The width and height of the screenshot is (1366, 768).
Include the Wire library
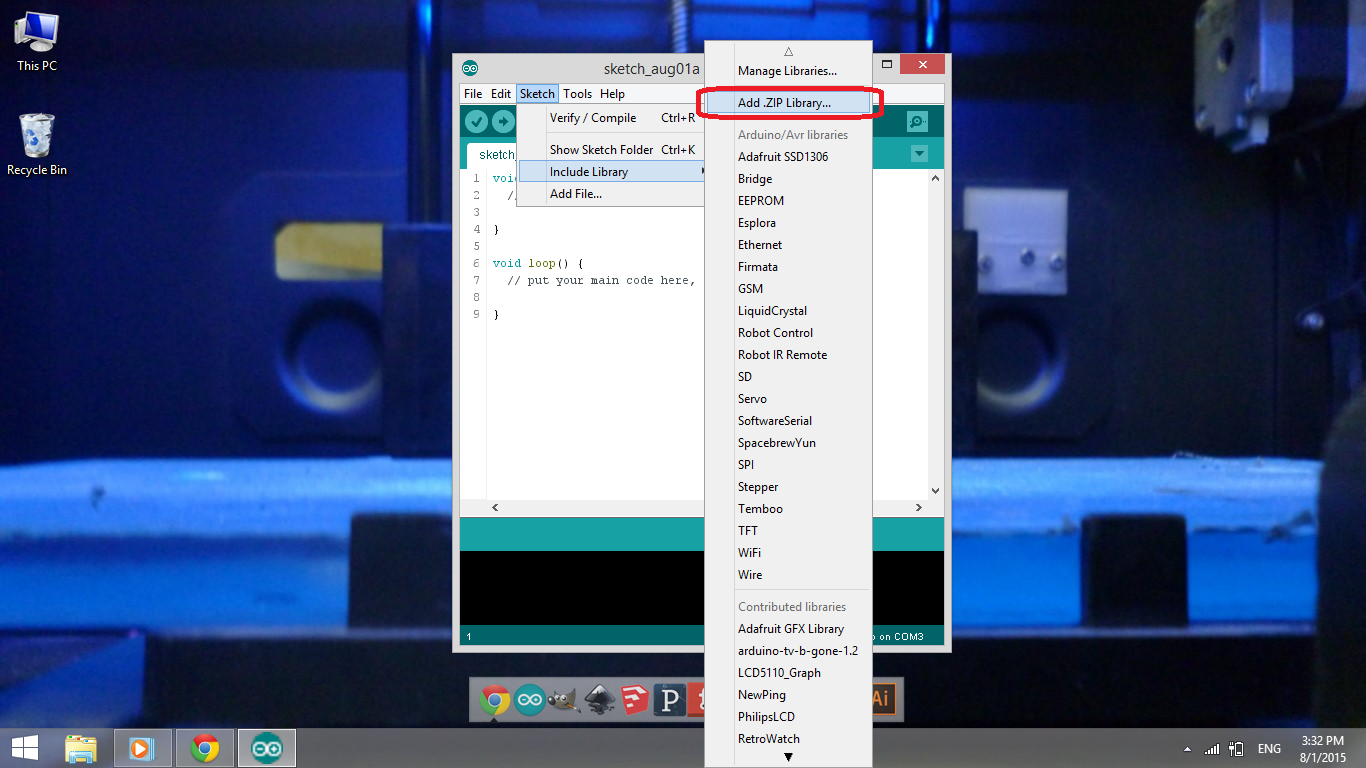tap(788, 575)
